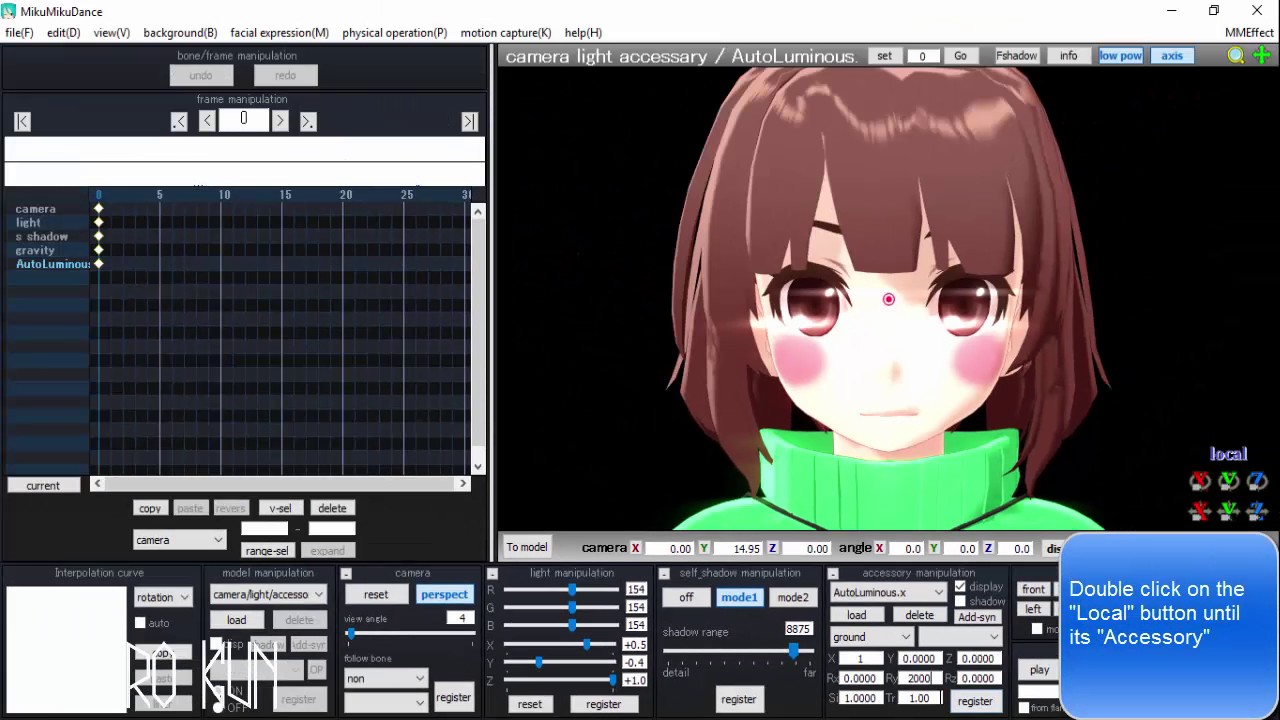The width and height of the screenshot is (1280, 720).
Task: Collapse the accessory manipulation panel
Action: pyautogui.click(x=832, y=574)
